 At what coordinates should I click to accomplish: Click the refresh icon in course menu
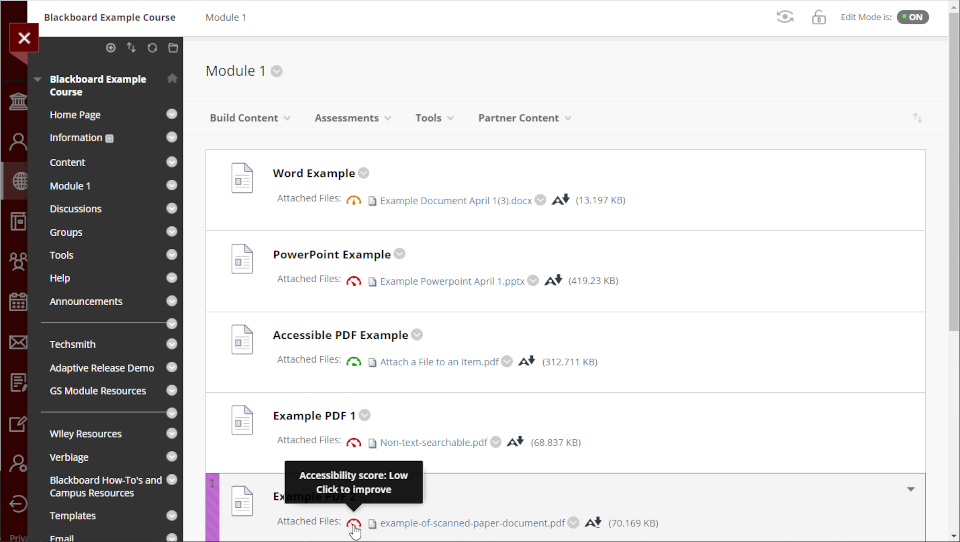[x=152, y=48]
